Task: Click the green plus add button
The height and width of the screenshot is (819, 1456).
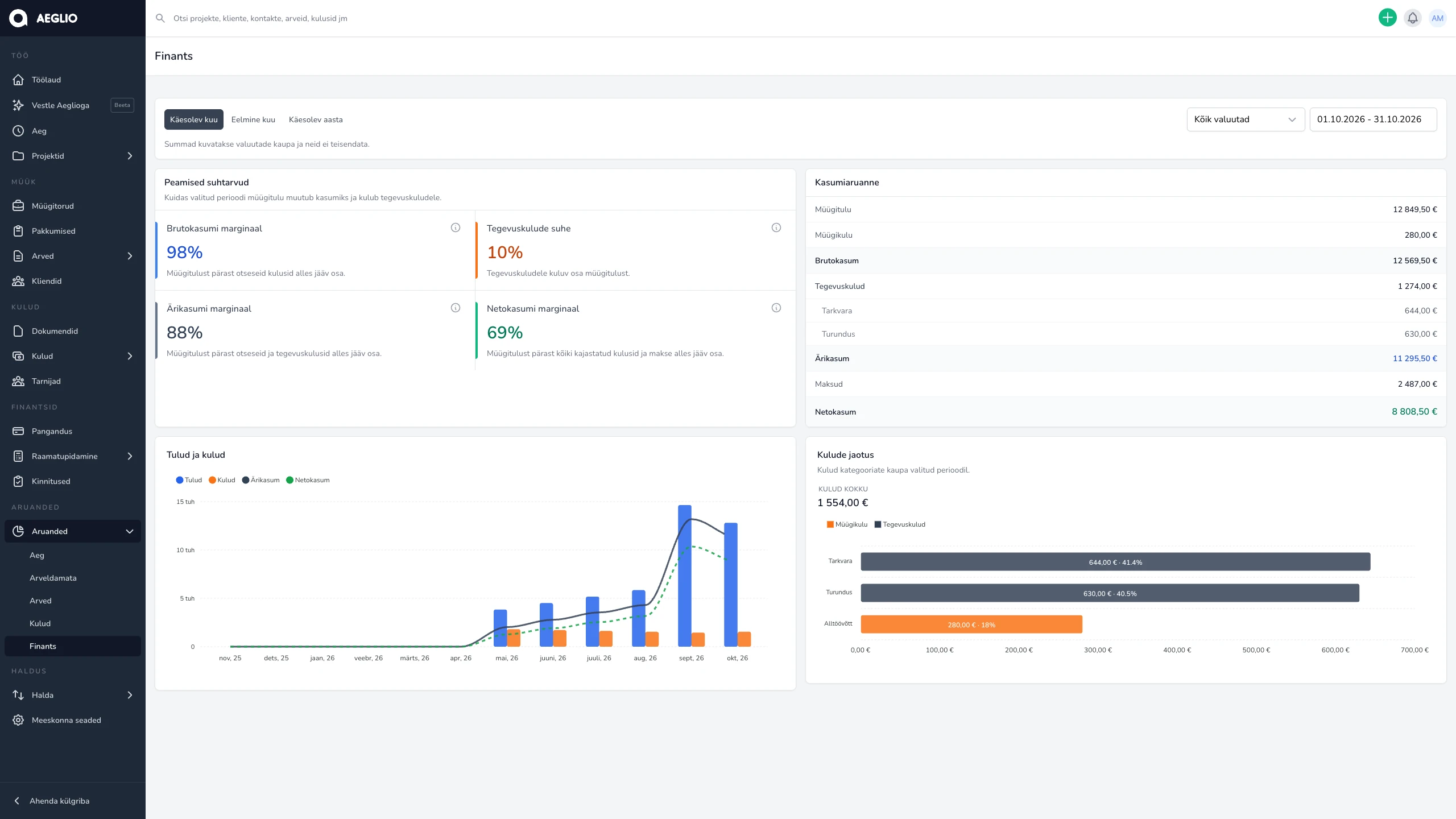Action: [x=1387, y=18]
